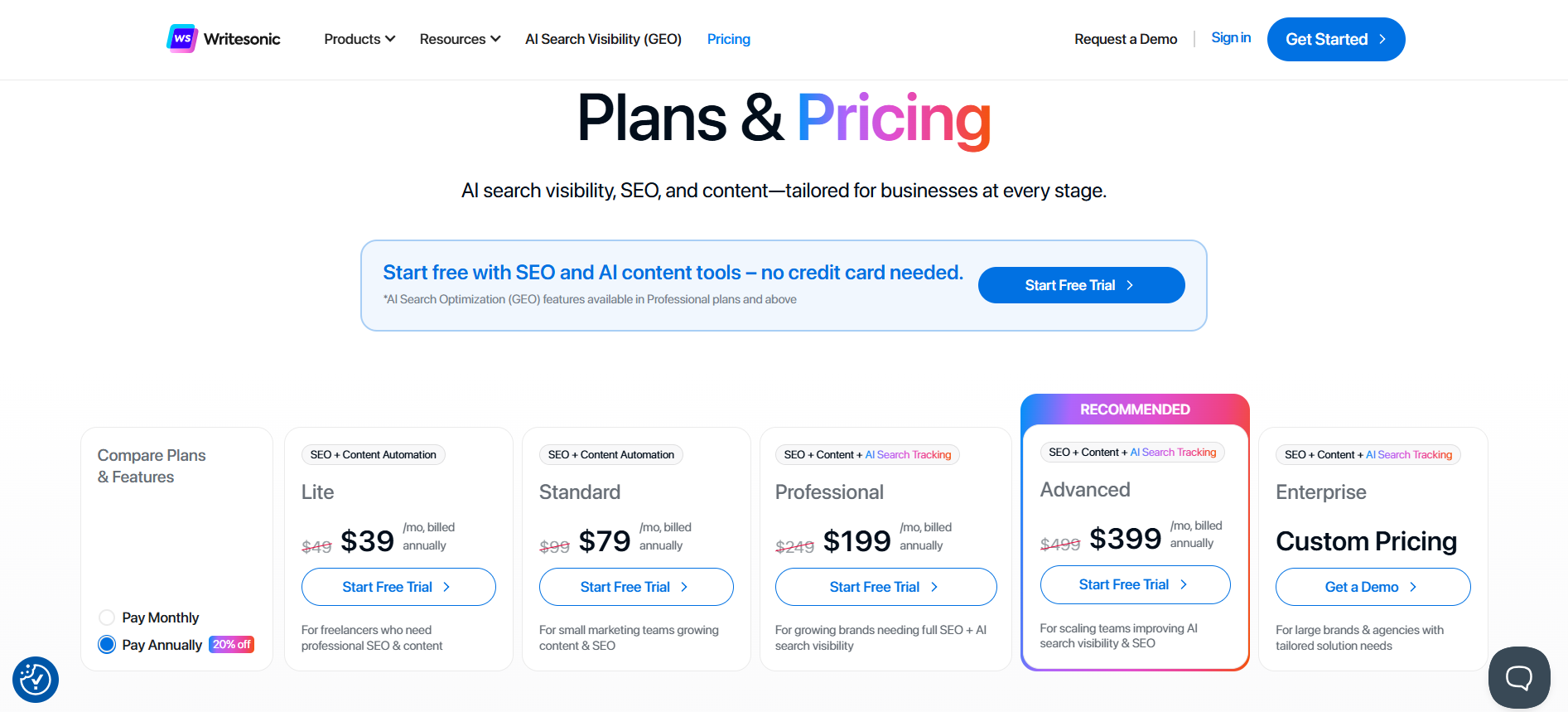
Task: Open the chat support widget
Action: 1518,678
